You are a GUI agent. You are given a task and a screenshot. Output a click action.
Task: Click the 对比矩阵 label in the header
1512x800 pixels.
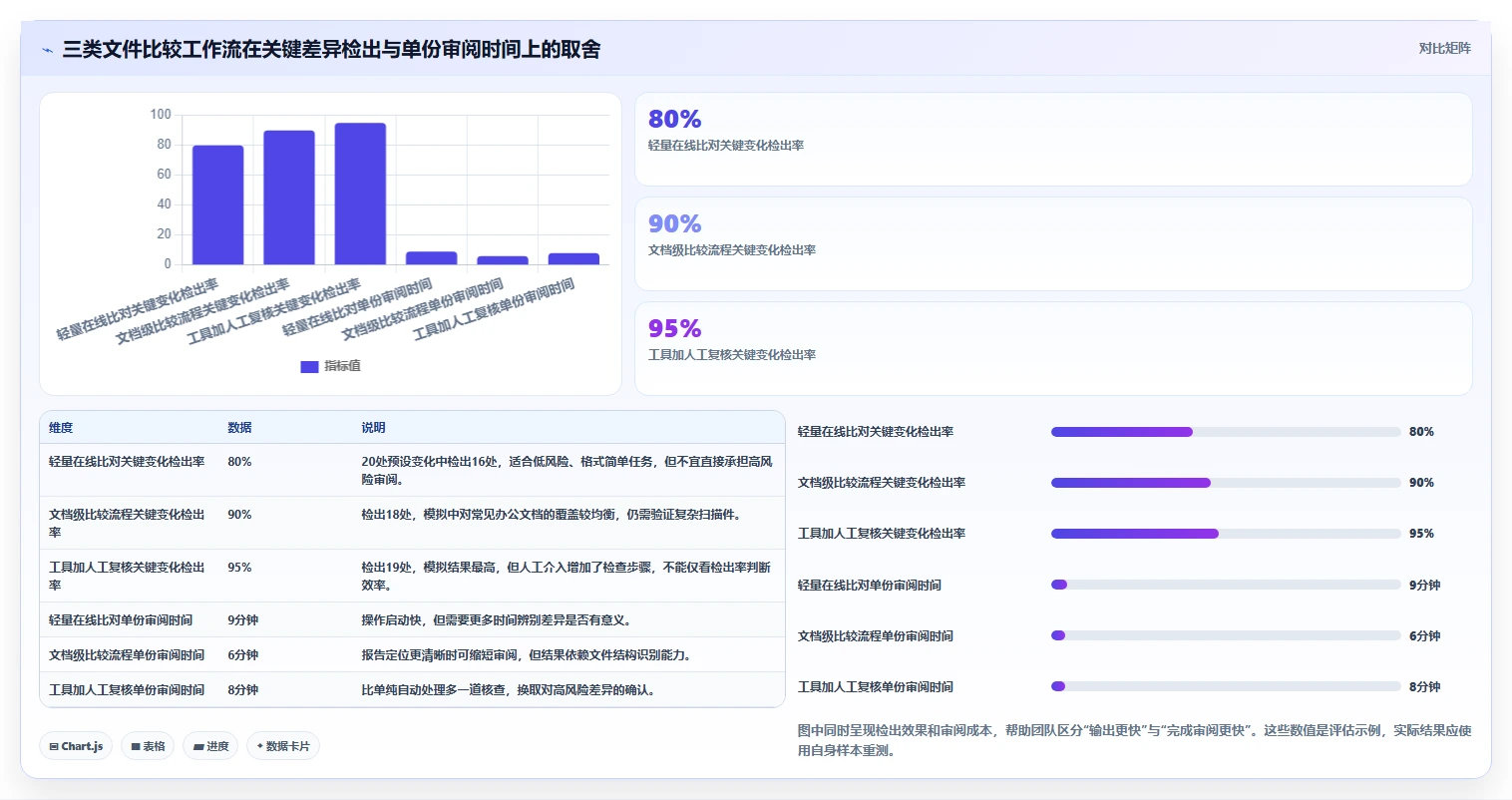pos(1444,48)
